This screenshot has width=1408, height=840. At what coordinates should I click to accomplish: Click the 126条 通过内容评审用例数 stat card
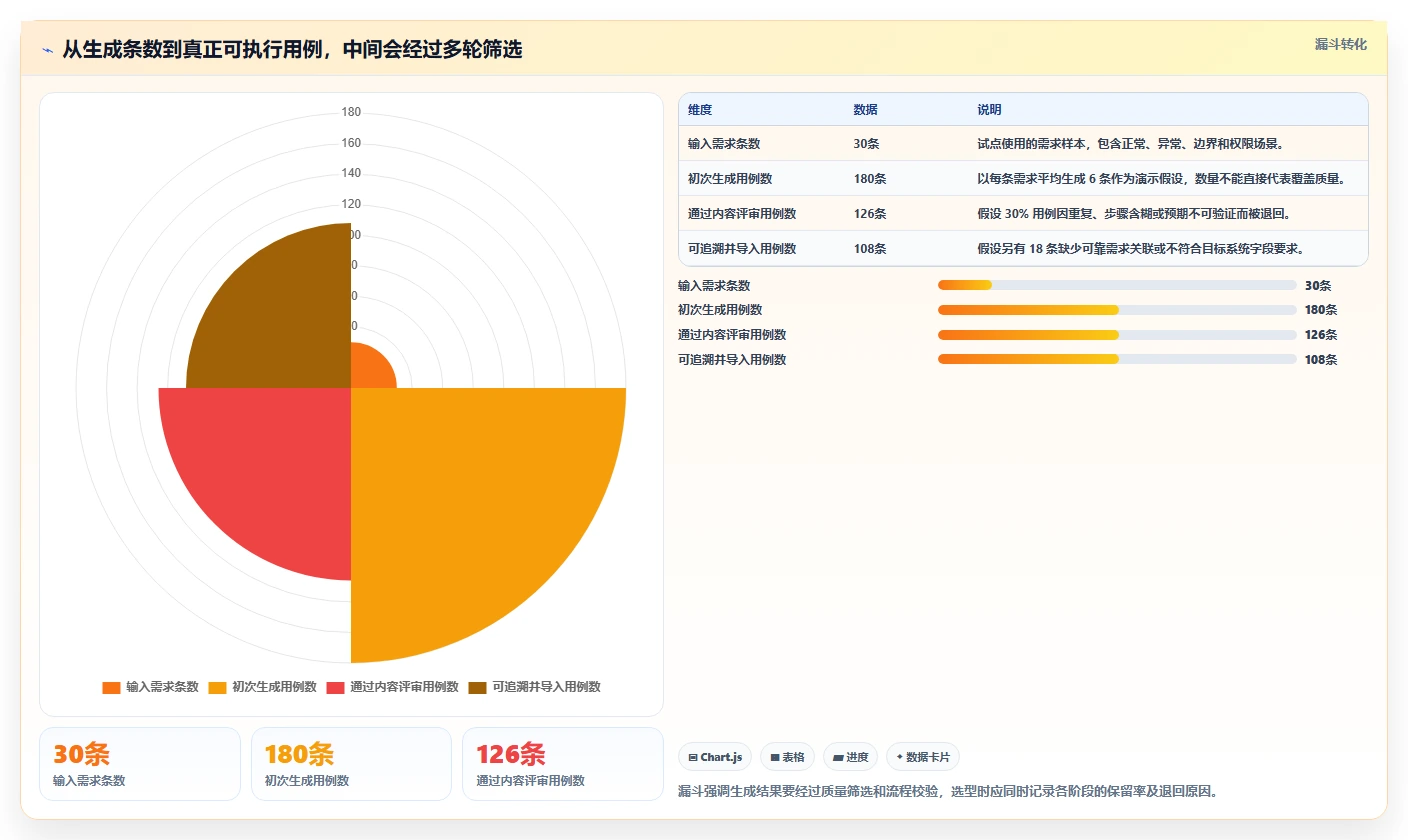click(x=562, y=764)
